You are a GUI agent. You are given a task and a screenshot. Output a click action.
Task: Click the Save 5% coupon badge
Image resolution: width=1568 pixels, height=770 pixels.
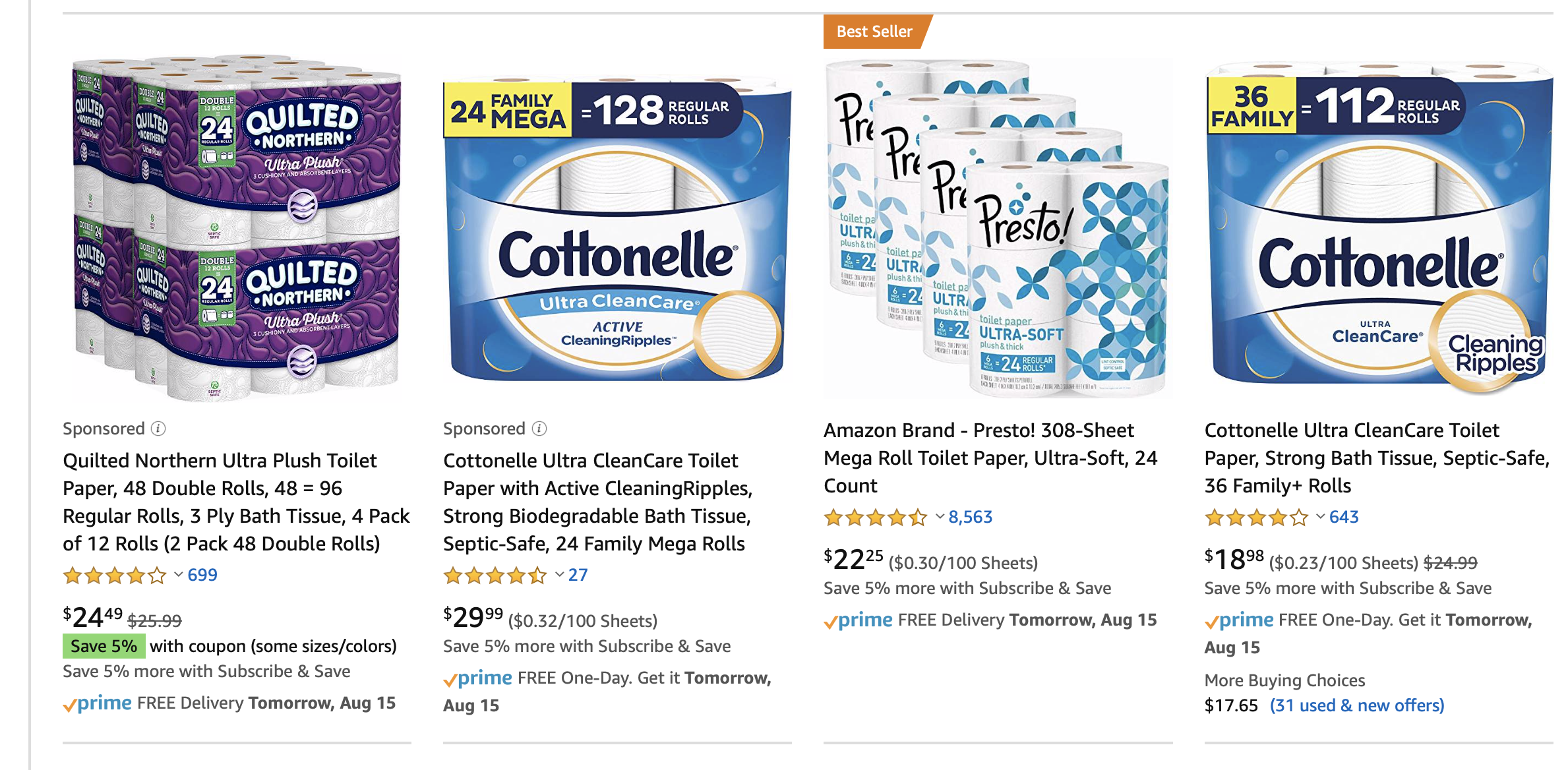pyautogui.click(x=104, y=647)
